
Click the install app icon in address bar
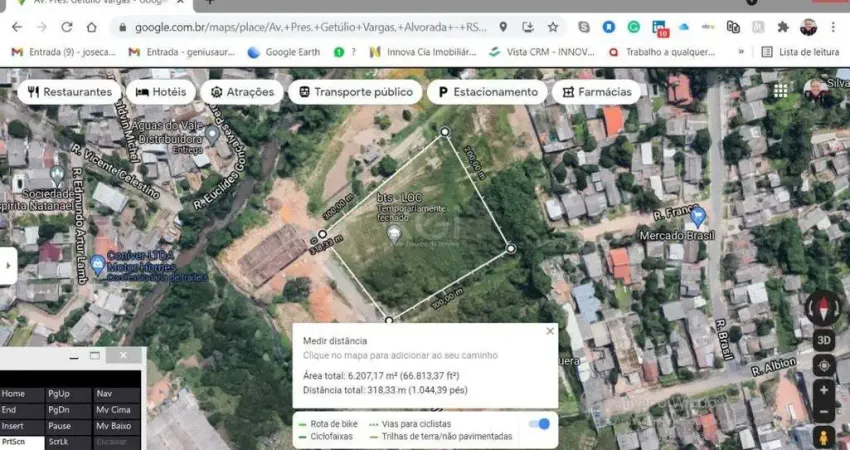[528, 27]
